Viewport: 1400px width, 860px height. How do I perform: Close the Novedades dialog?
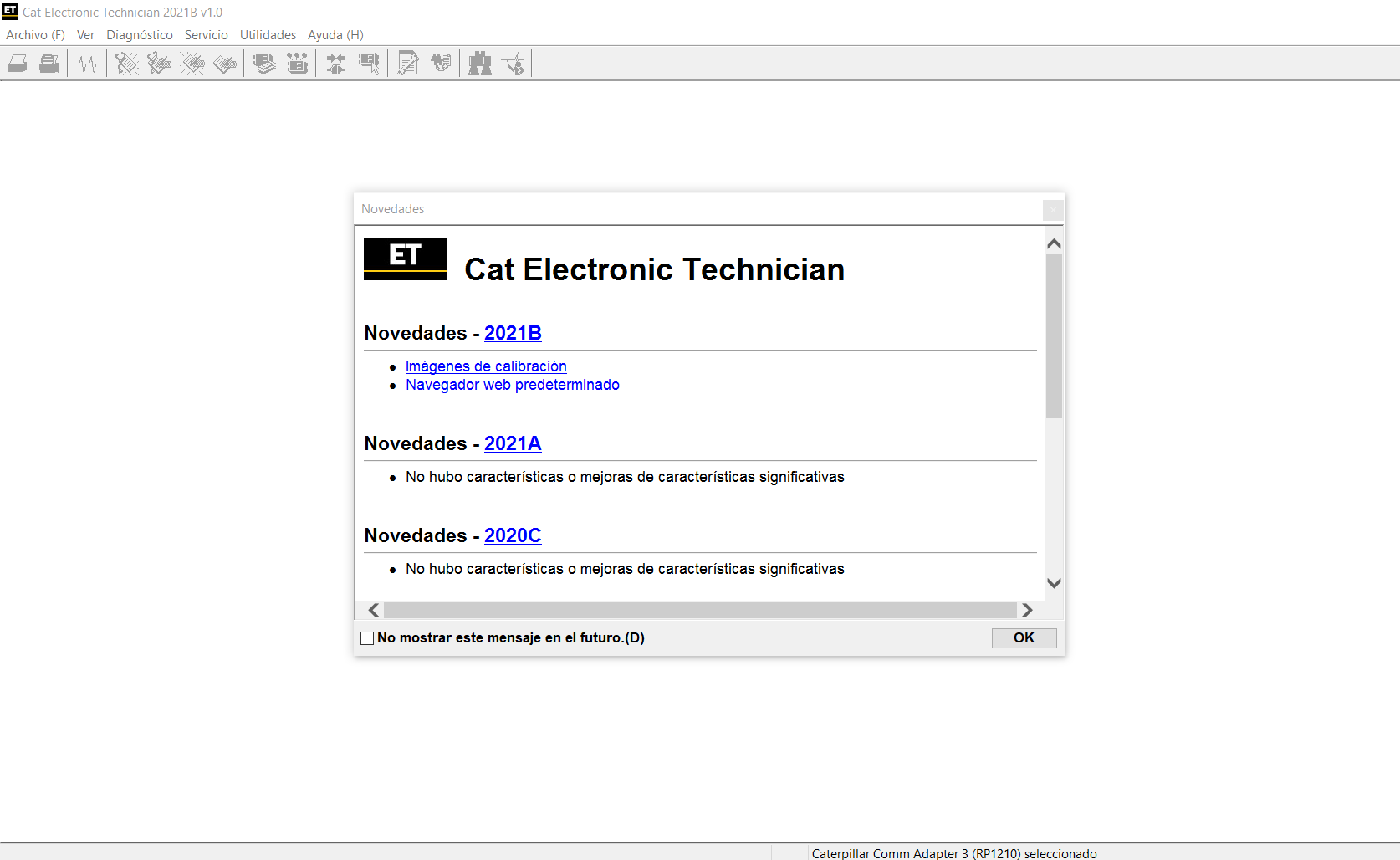click(x=1053, y=210)
